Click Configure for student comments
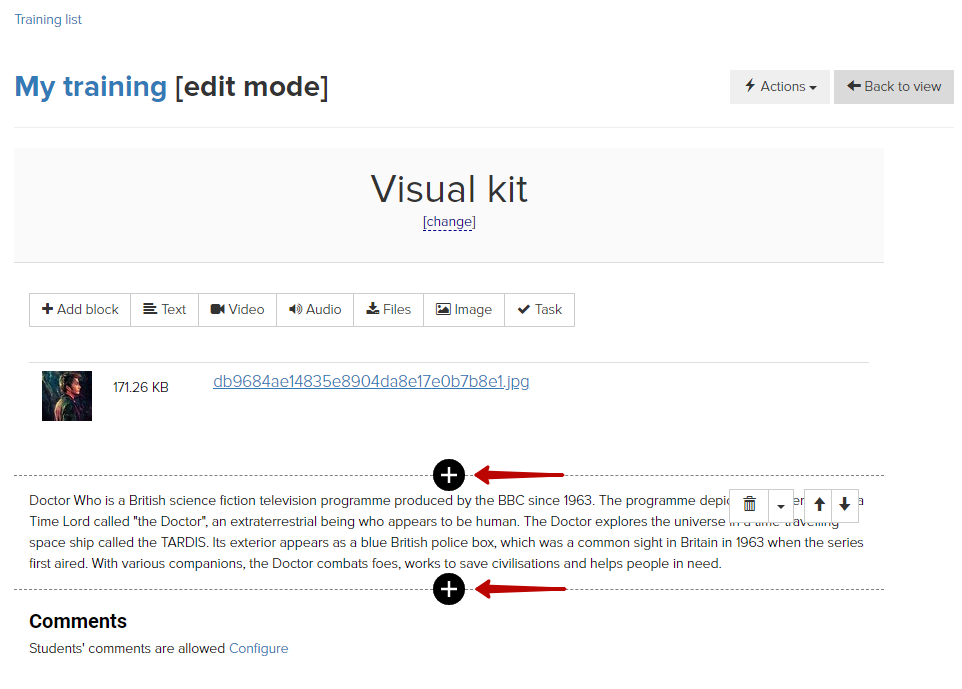This screenshot has width=962, height=689. [258, 649]
